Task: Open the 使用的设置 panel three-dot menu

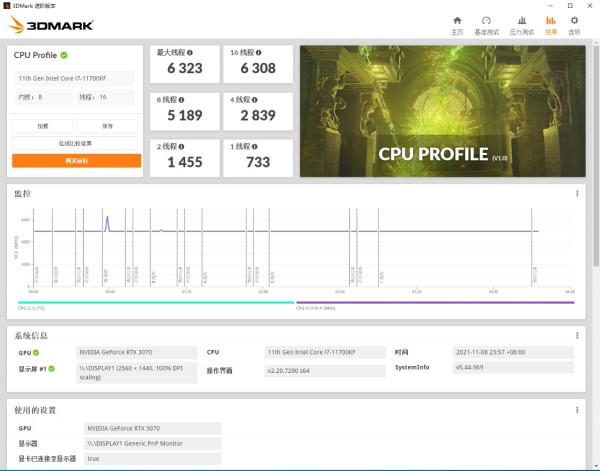Action: pos(577,410)
